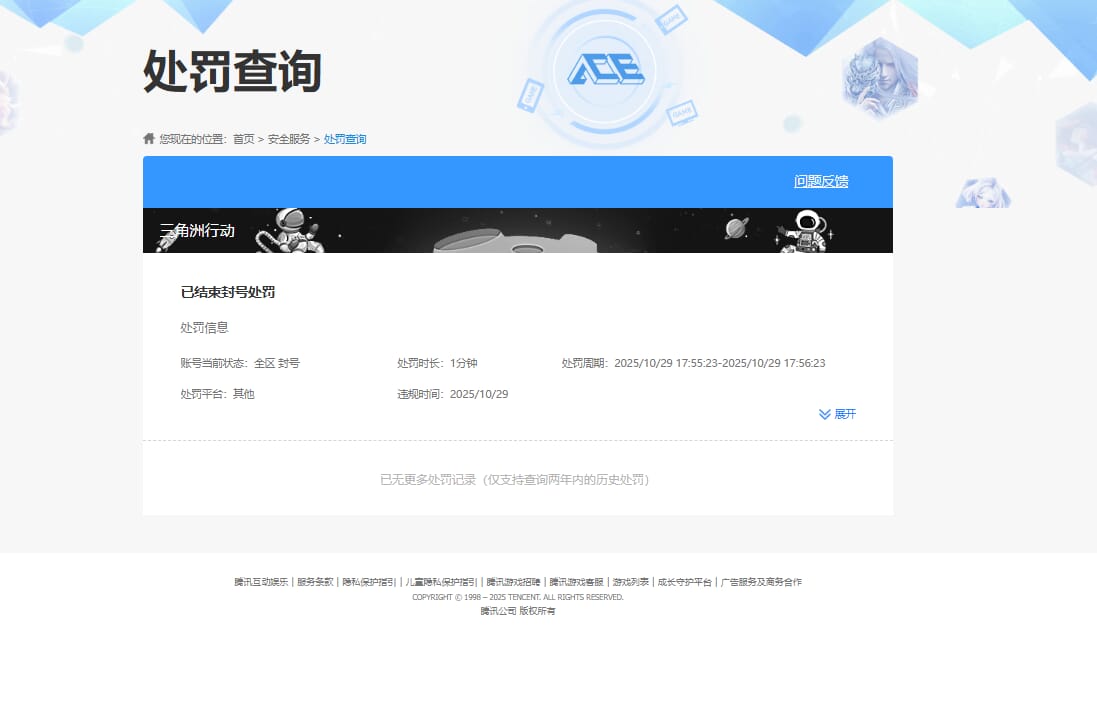The width and height of the screenshot is (1097, 715).
Task: Visit 腾讯游戏客服 from the footer
Action: click(576, 582)
